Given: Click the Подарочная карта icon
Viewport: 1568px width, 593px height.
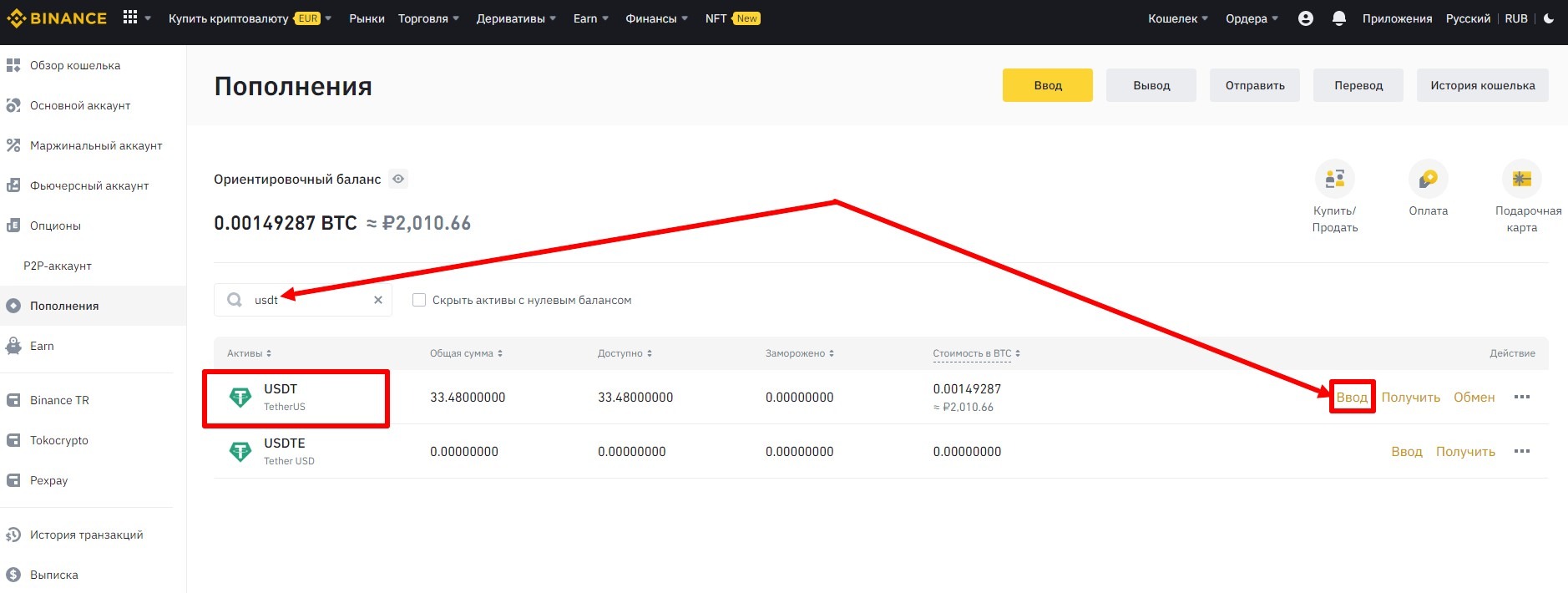Looking at the screenshot, I should click(x=1521, y=179).
